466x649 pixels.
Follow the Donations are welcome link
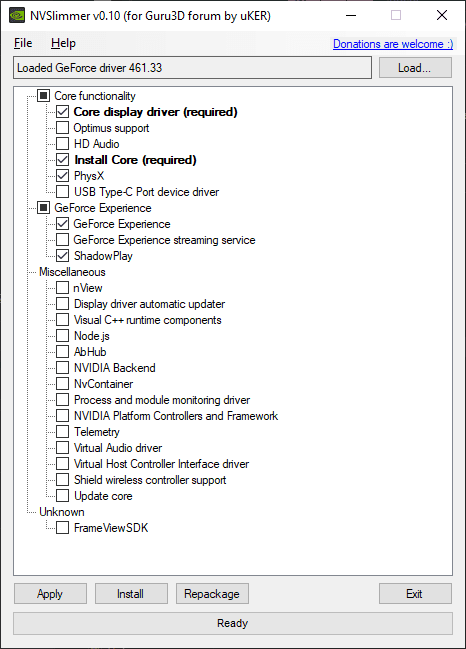pyautogui.click(x=393, y=44)
